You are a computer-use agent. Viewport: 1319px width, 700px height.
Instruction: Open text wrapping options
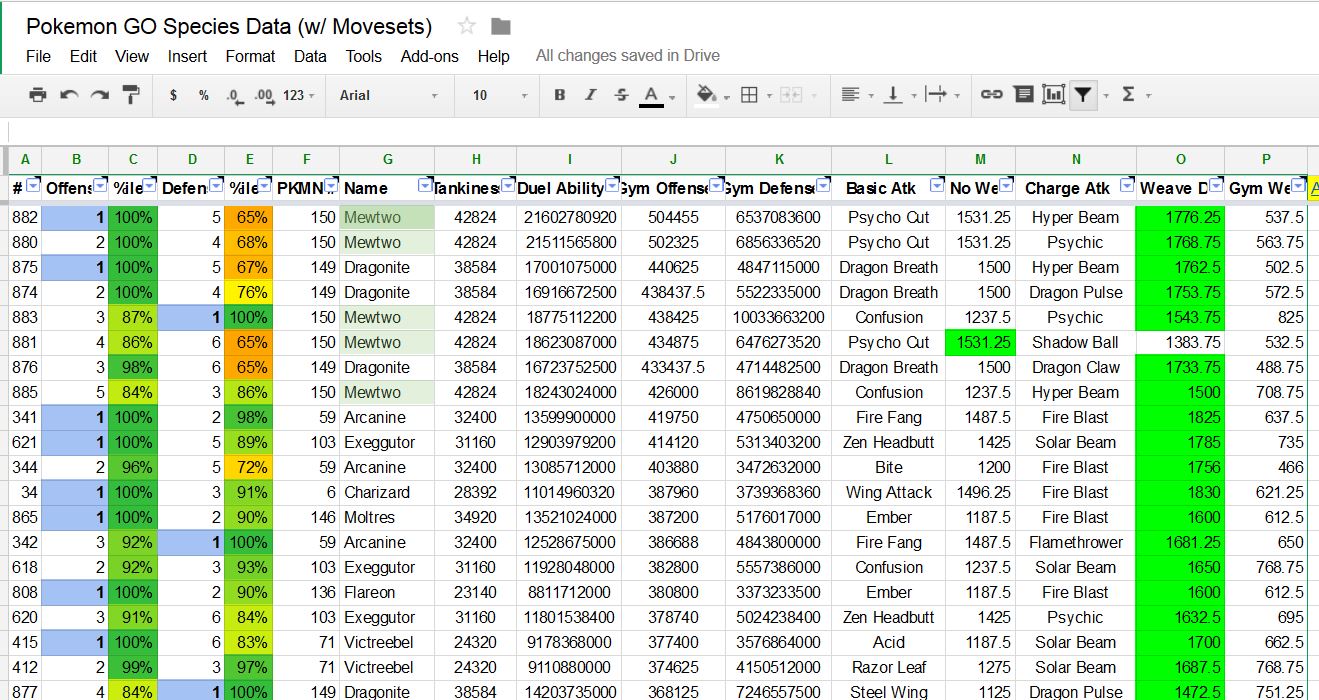click(942, 95)
